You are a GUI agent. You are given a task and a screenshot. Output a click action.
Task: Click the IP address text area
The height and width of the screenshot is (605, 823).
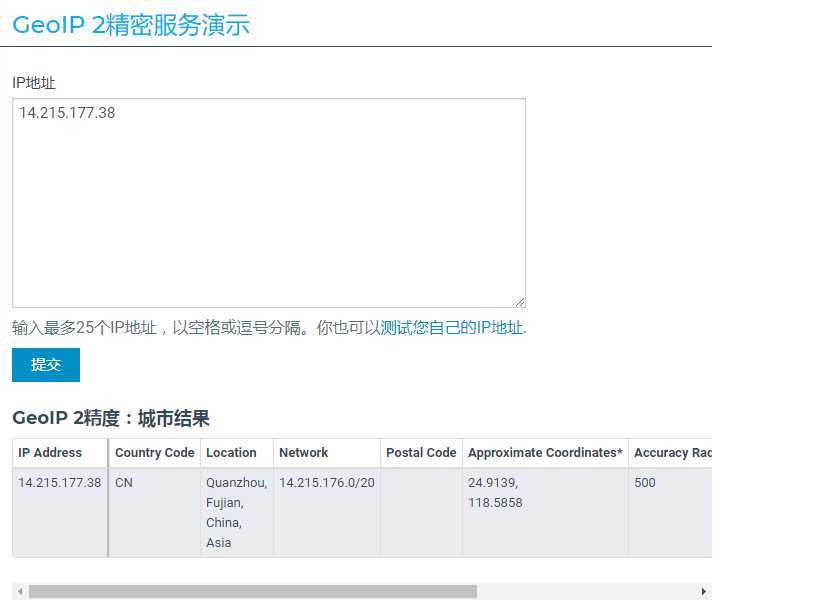point(269,203)
